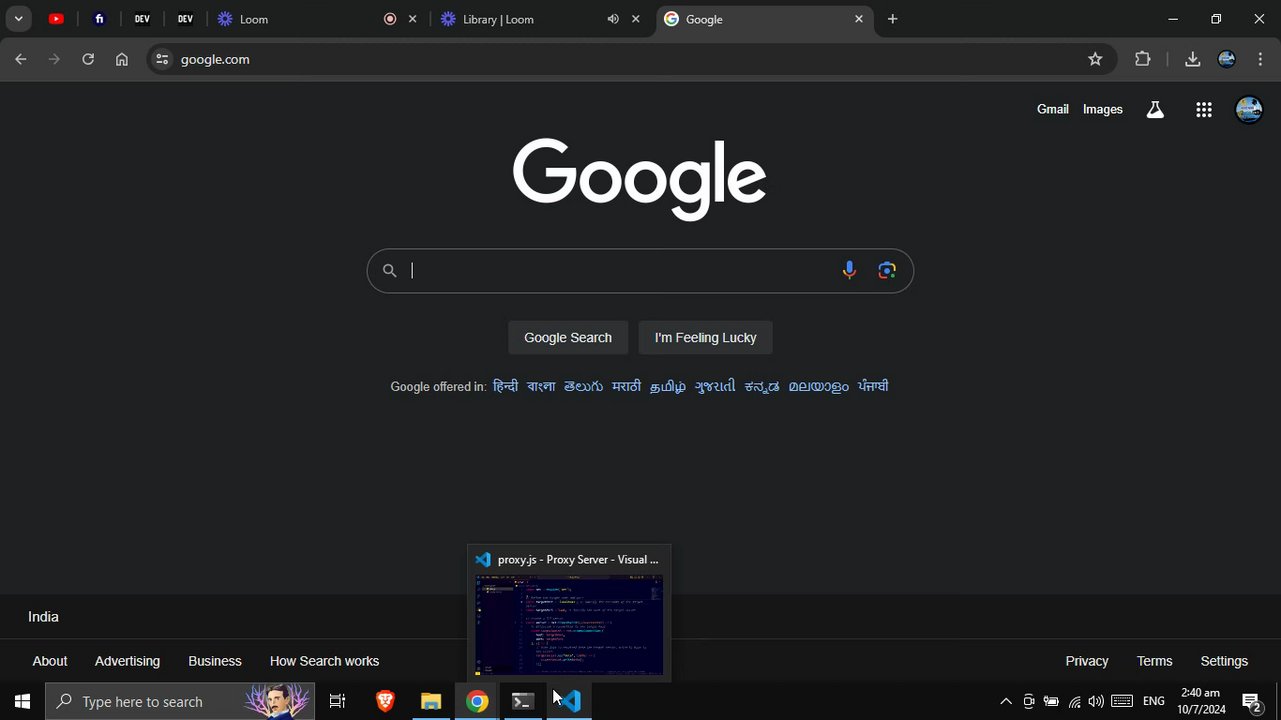
Task: Open Chrome downloads
Action: pos(1192,59)
